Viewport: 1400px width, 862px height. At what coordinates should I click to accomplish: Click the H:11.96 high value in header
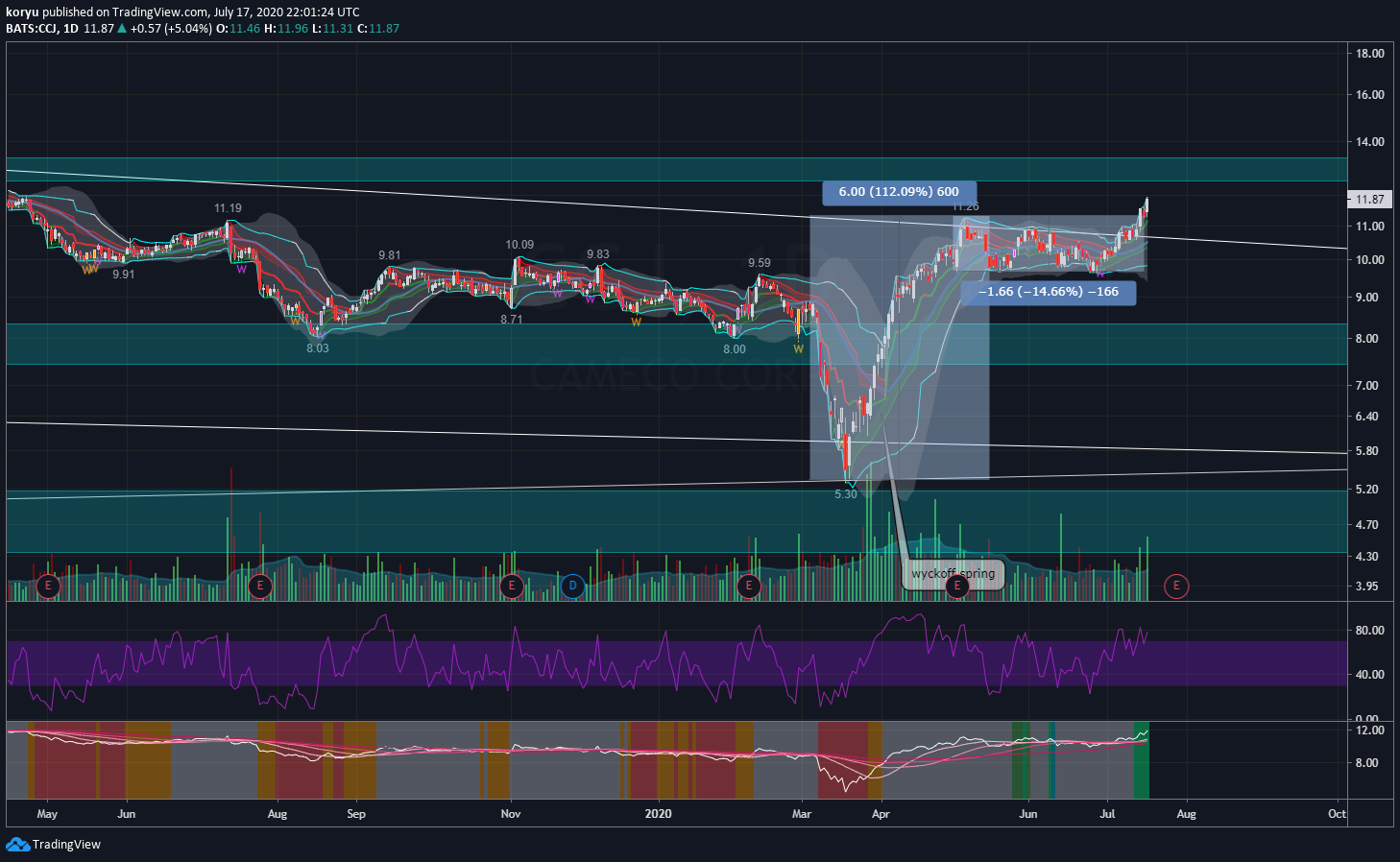click(x=286, y=29)
